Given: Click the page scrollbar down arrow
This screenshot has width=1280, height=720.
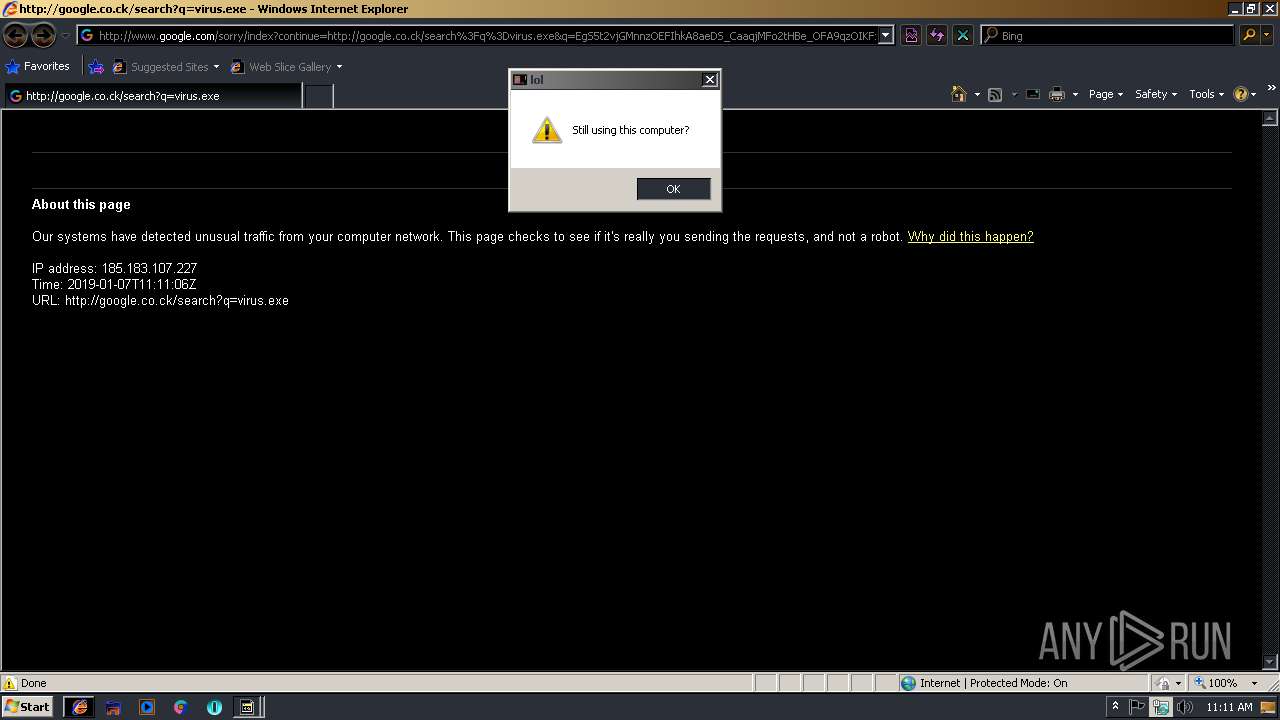Looking at the screenshot, I should (1271, 662).
